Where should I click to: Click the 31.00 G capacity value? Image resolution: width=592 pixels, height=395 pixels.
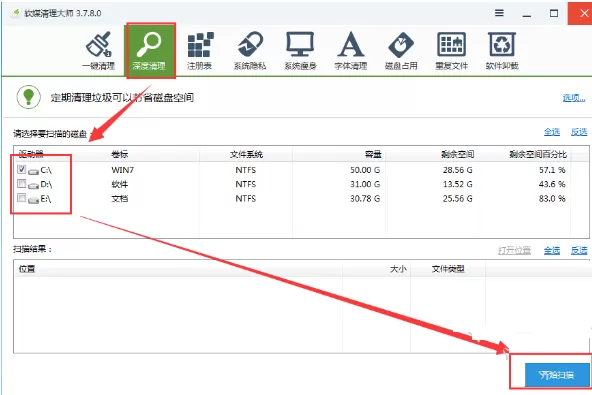tap(365, 184)
